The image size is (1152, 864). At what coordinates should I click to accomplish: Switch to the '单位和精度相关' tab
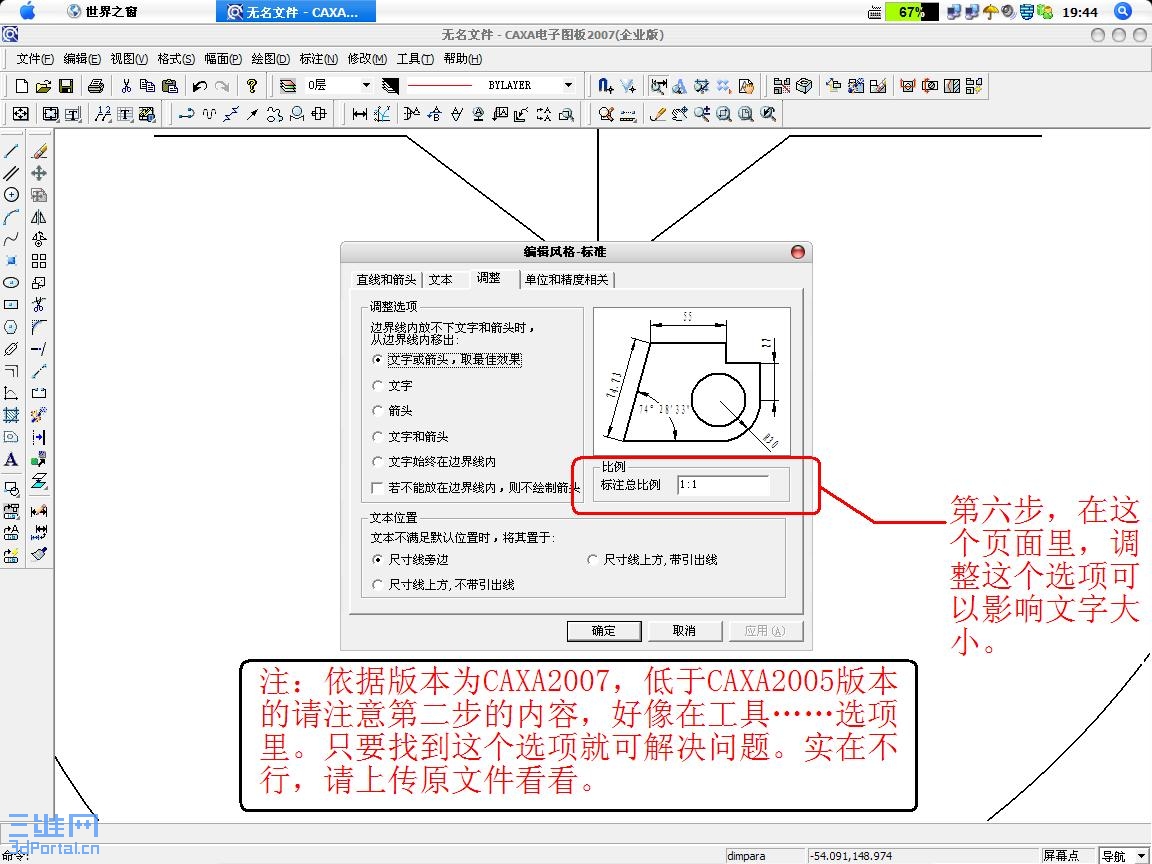566,279
